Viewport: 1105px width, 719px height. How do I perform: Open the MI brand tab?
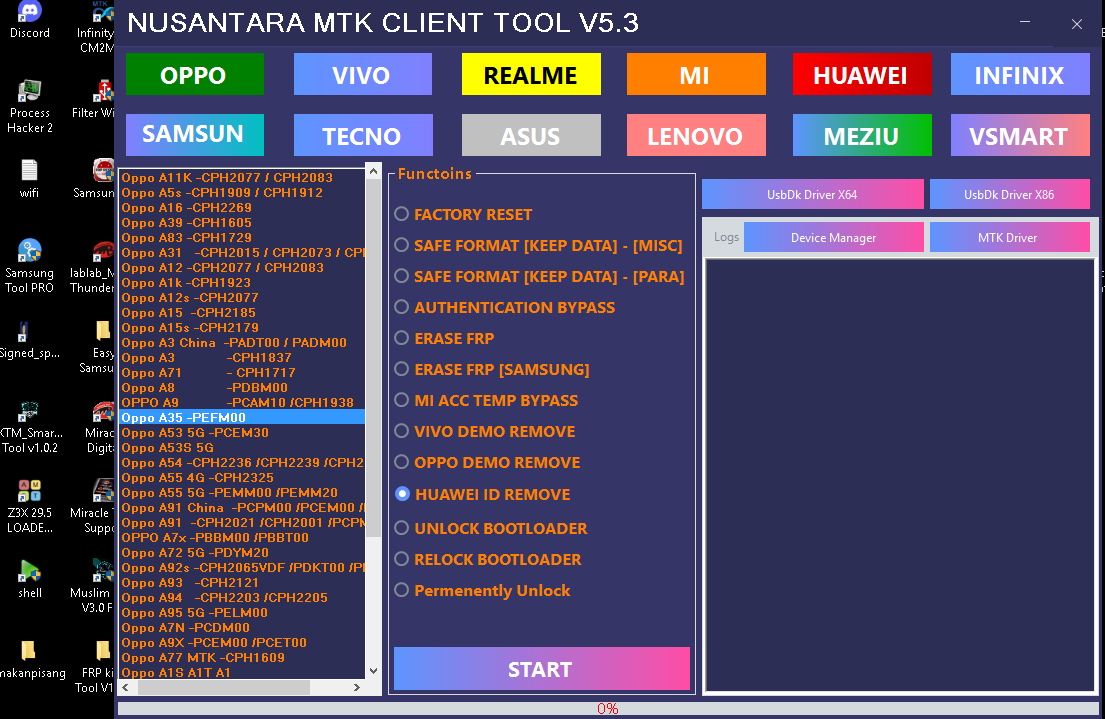[696, 74]
